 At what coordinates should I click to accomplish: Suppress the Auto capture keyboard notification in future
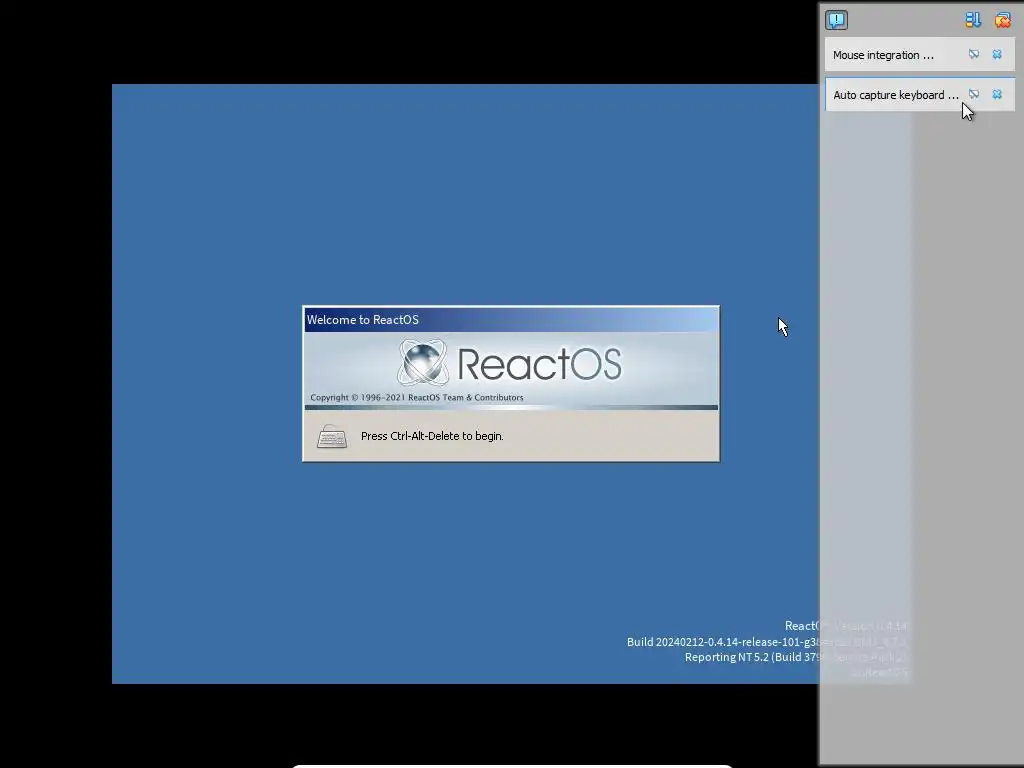[974, 94]
